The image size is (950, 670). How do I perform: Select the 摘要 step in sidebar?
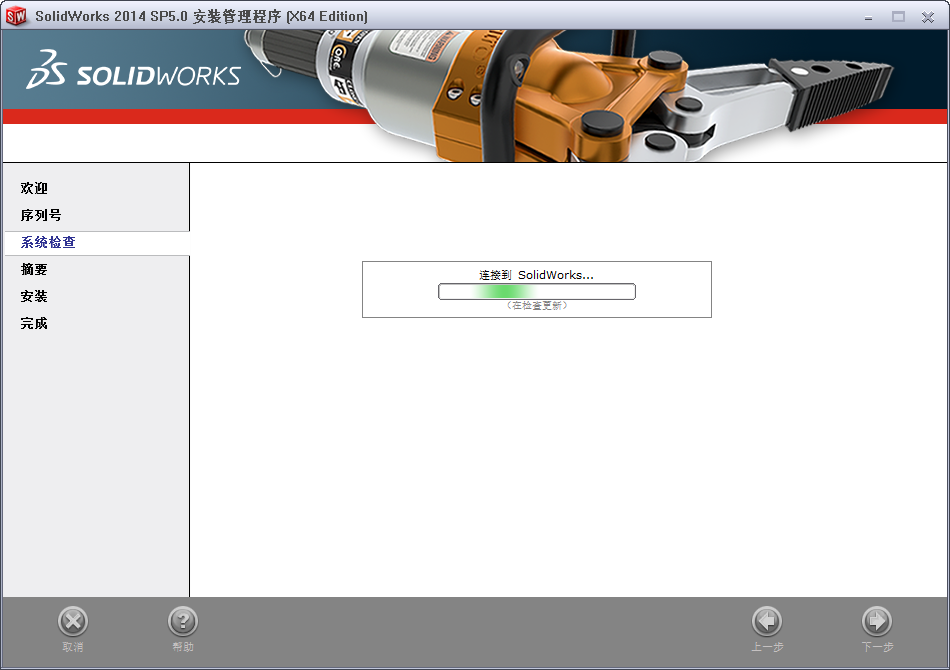pos(34,269)
